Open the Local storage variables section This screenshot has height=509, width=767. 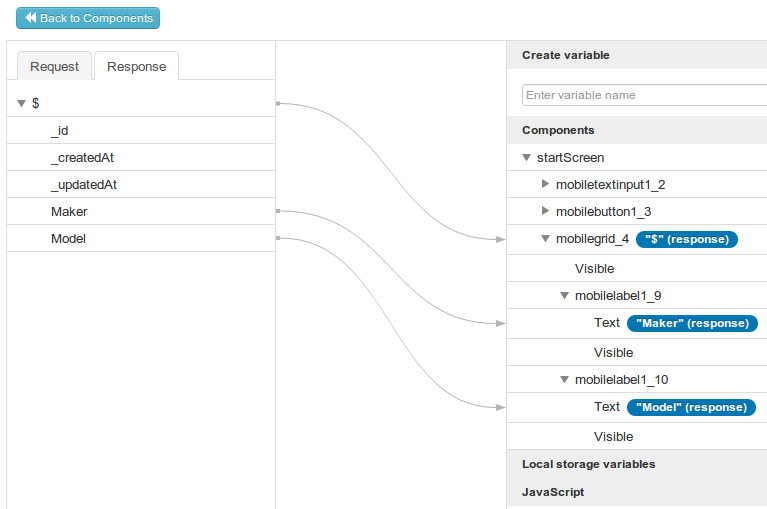coord(588,464)
